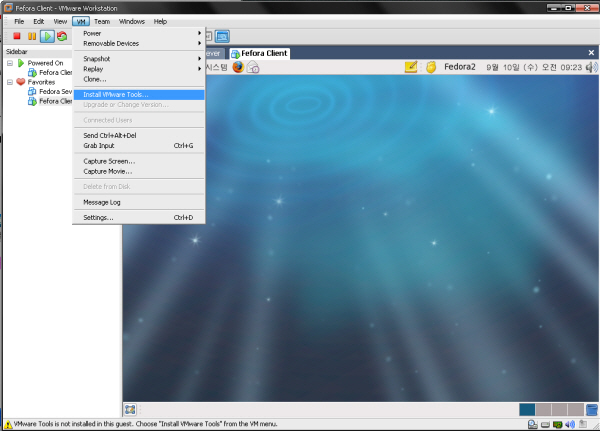Click the date and time clock in guest panel

(534, 67)
